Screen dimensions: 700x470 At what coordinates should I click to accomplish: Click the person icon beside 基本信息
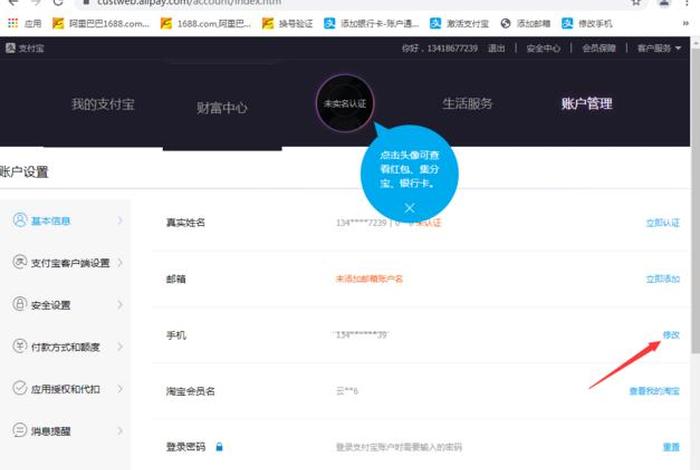pos(20,220)
